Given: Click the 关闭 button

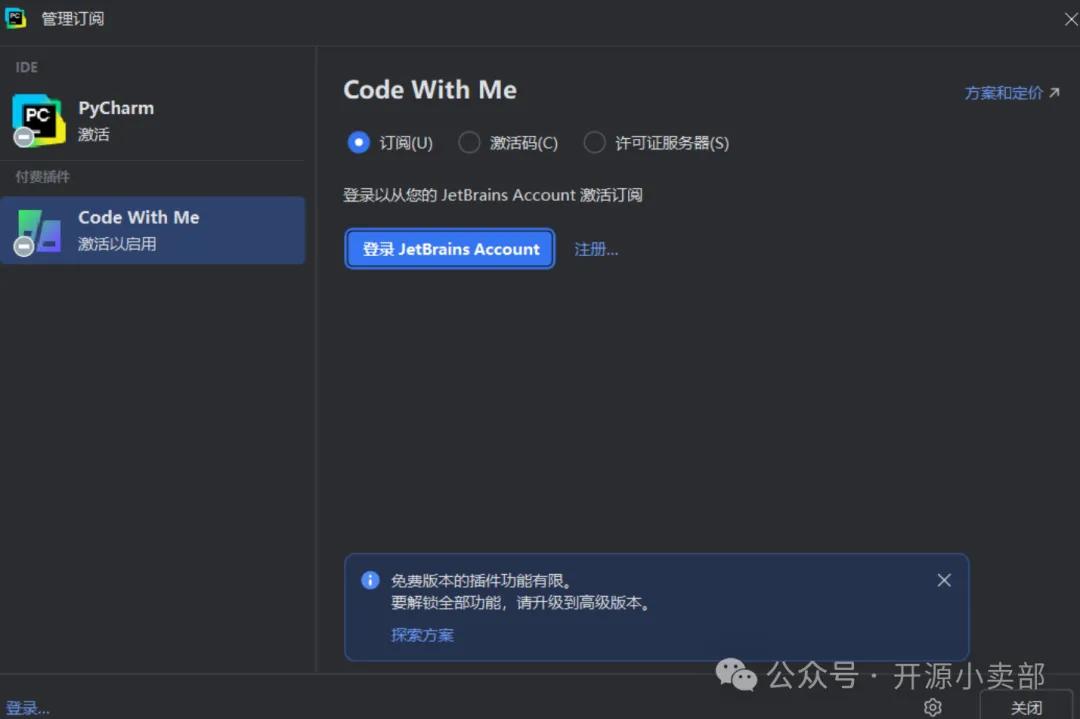Looking at the screenshot, I should coord(1026,707).
